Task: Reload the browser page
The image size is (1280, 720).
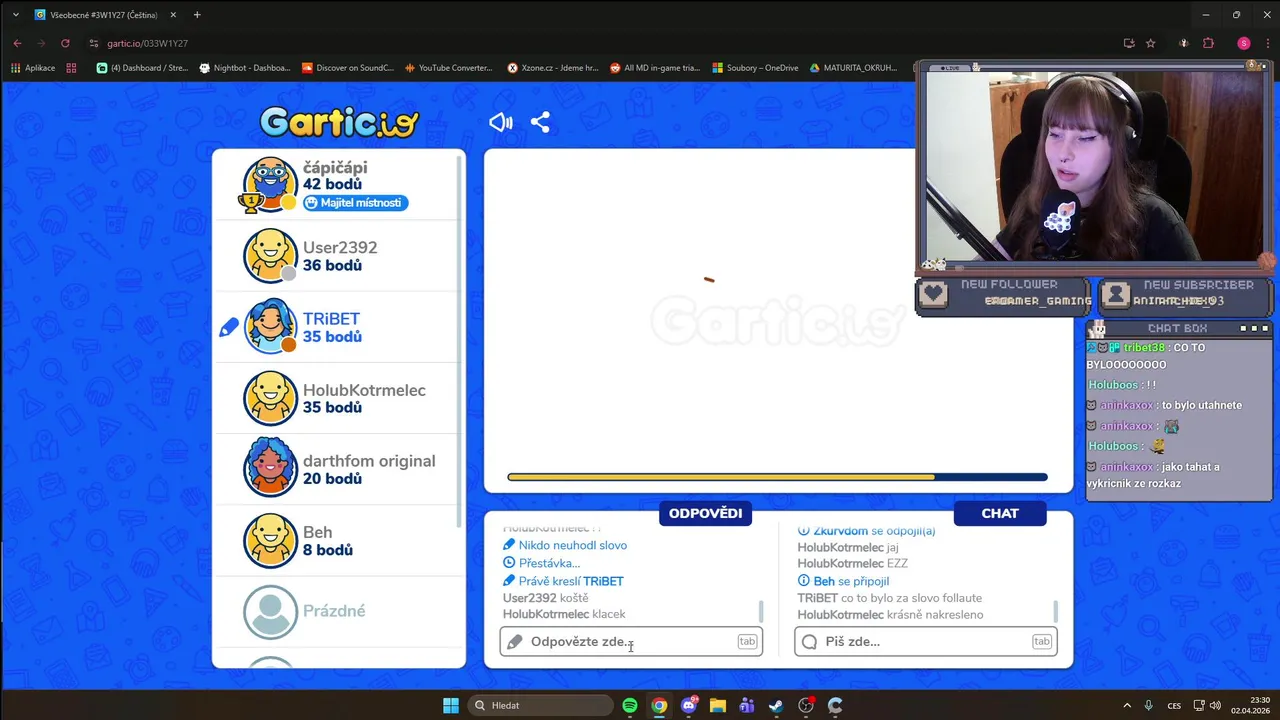Action: [65, 43]
